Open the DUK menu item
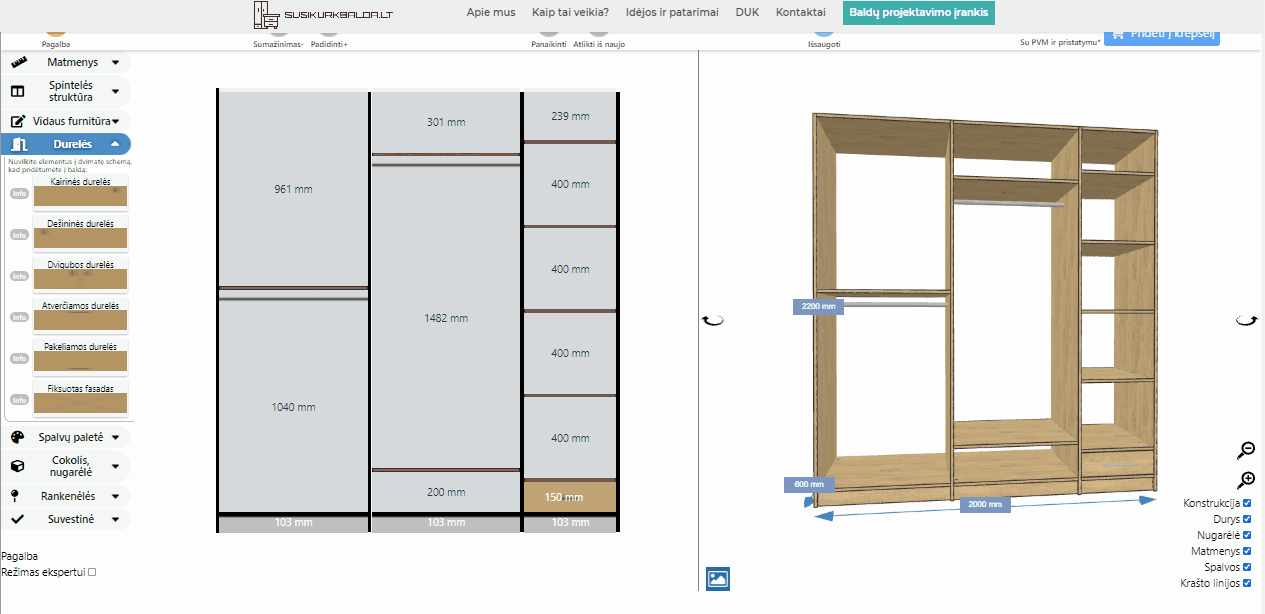The height and width of the screenshot is (614, 1265). tap(747, 12)
